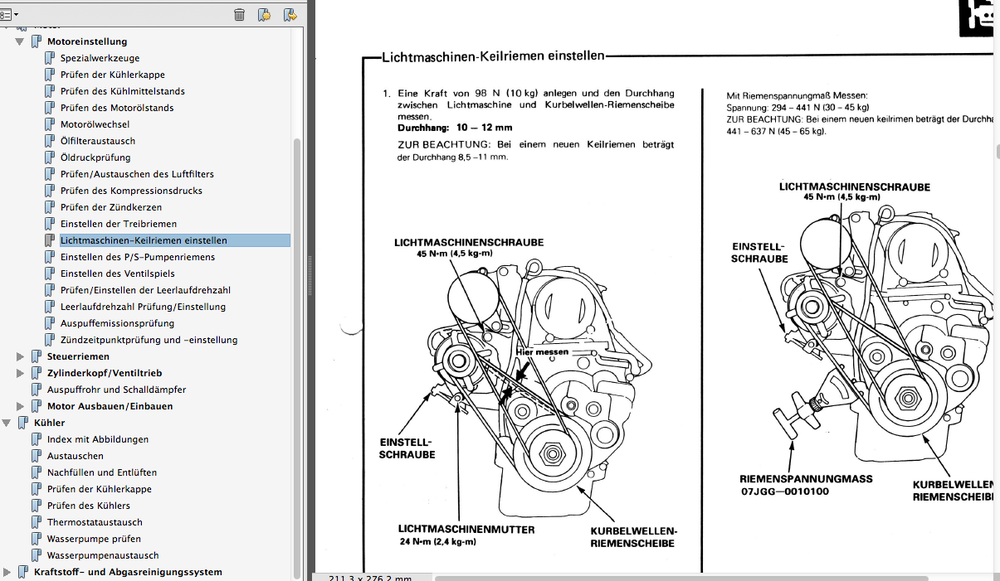Expand the Steuerriemen bookmark

click(x=21, y=356)
